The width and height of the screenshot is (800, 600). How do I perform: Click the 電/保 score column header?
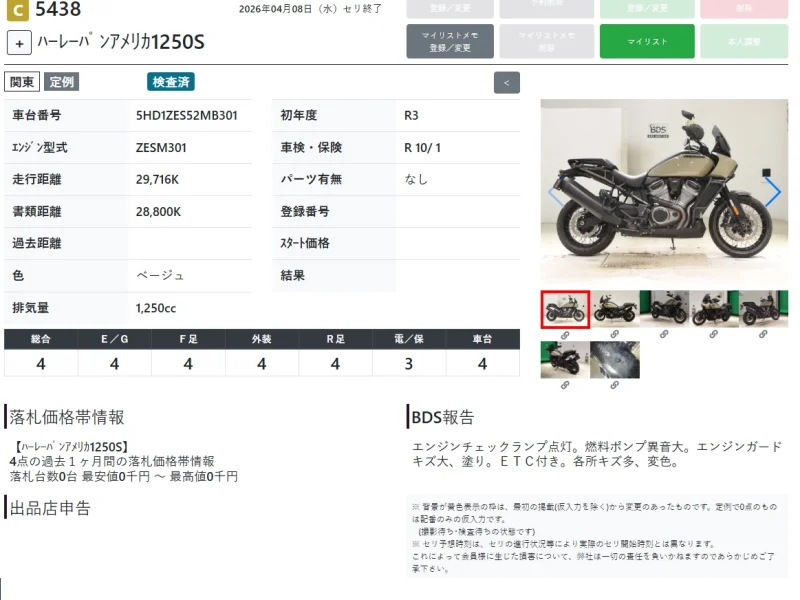click(x=409, y=339)
